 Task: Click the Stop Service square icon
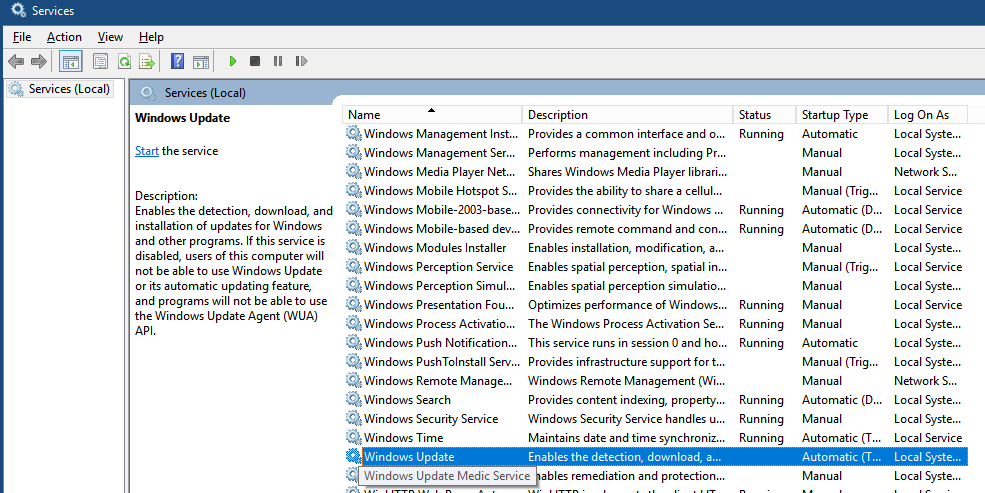click(255, 62)
